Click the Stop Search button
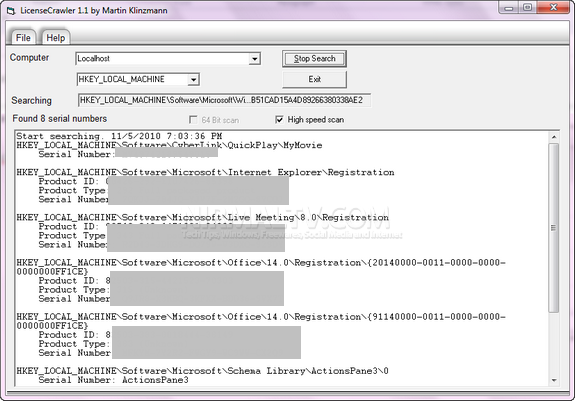The image size is (575, 401). [314, 59]
